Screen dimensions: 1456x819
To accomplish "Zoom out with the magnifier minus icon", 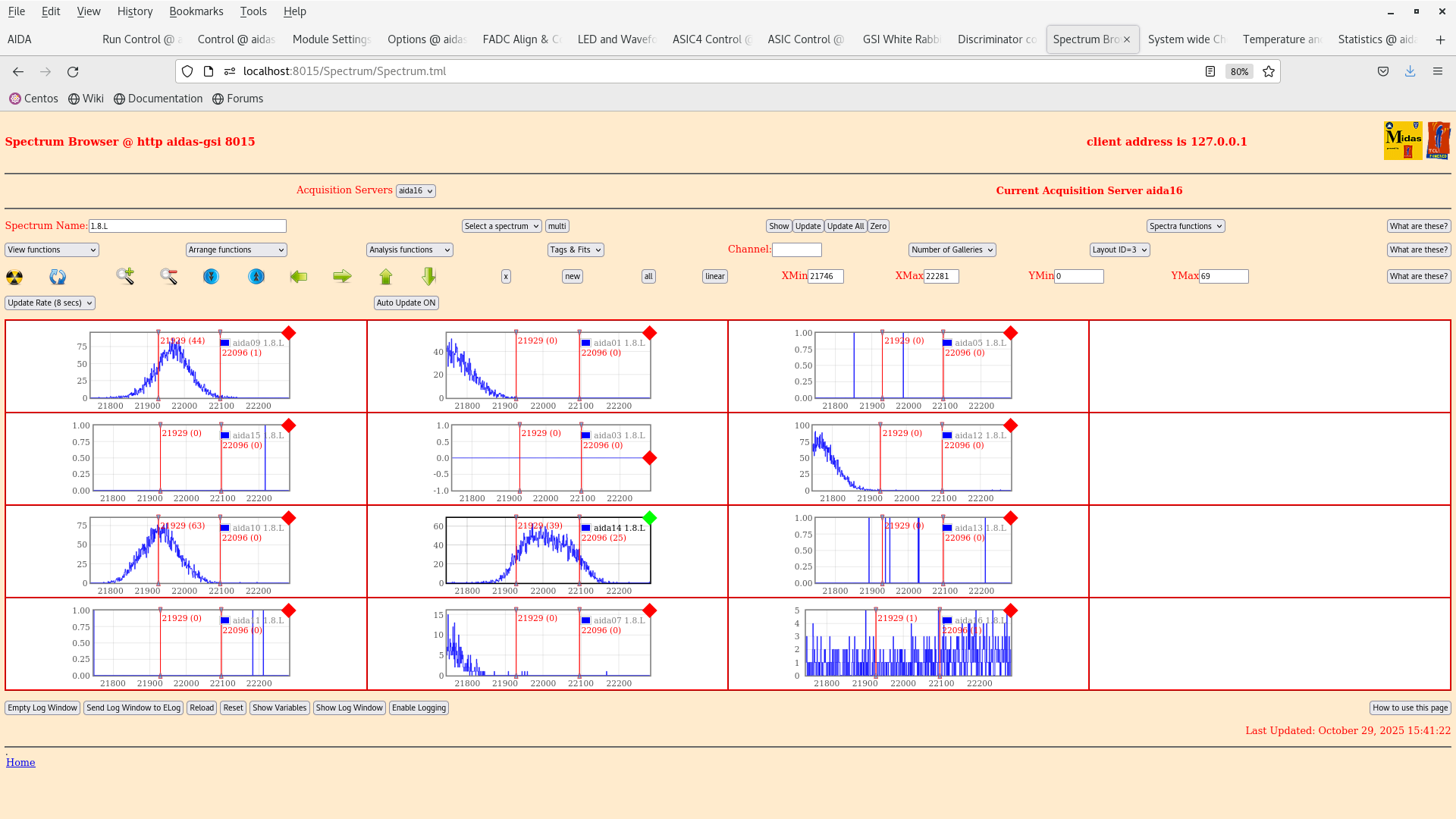I will pos(168,277).
